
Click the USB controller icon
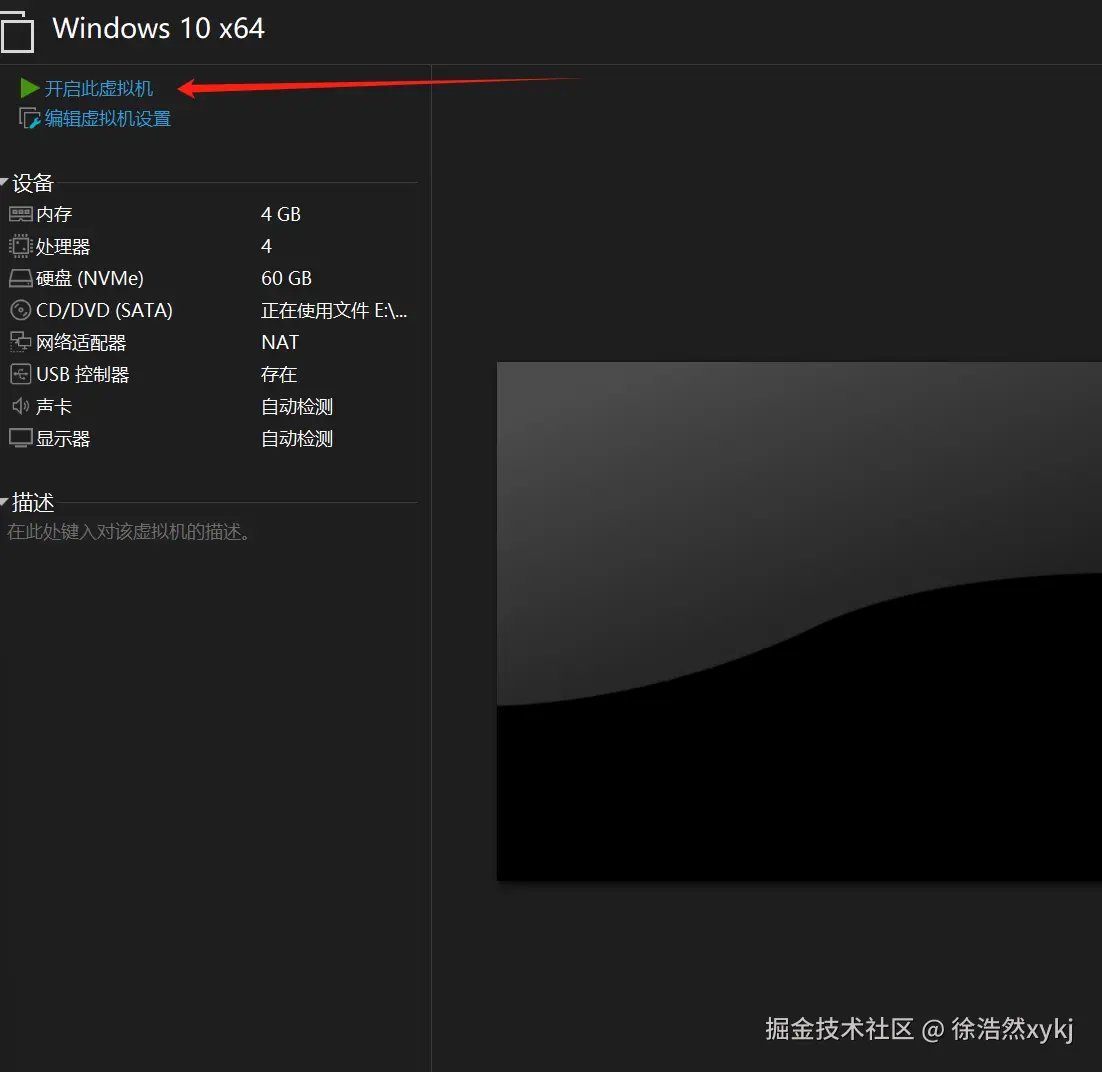click(x=20, y=374)
